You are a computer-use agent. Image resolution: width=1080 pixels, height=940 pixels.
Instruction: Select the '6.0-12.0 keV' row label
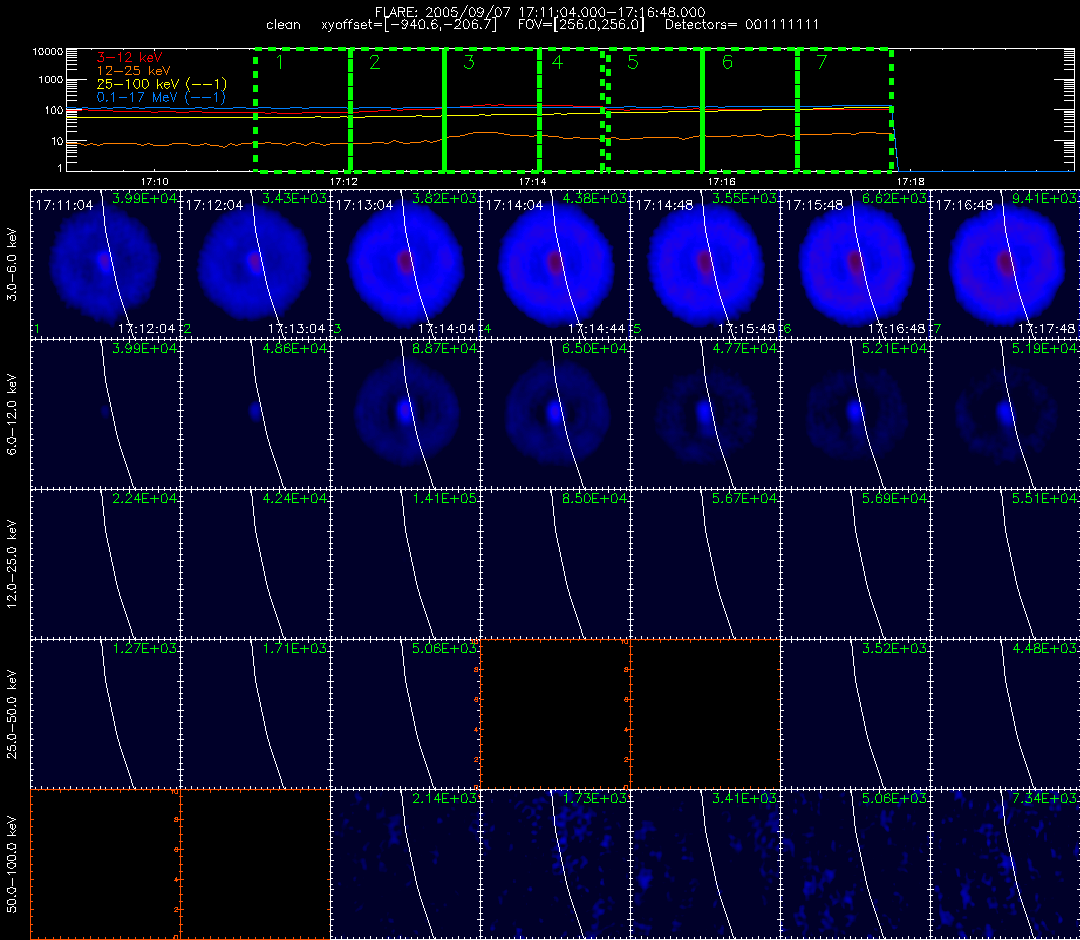(x=12, y=414)
